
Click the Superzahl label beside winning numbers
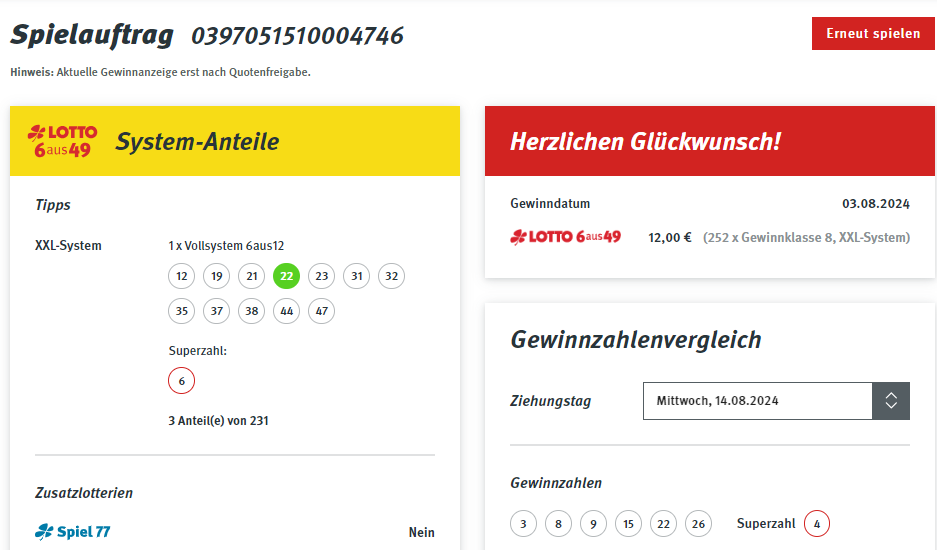(x=766, y=524)
